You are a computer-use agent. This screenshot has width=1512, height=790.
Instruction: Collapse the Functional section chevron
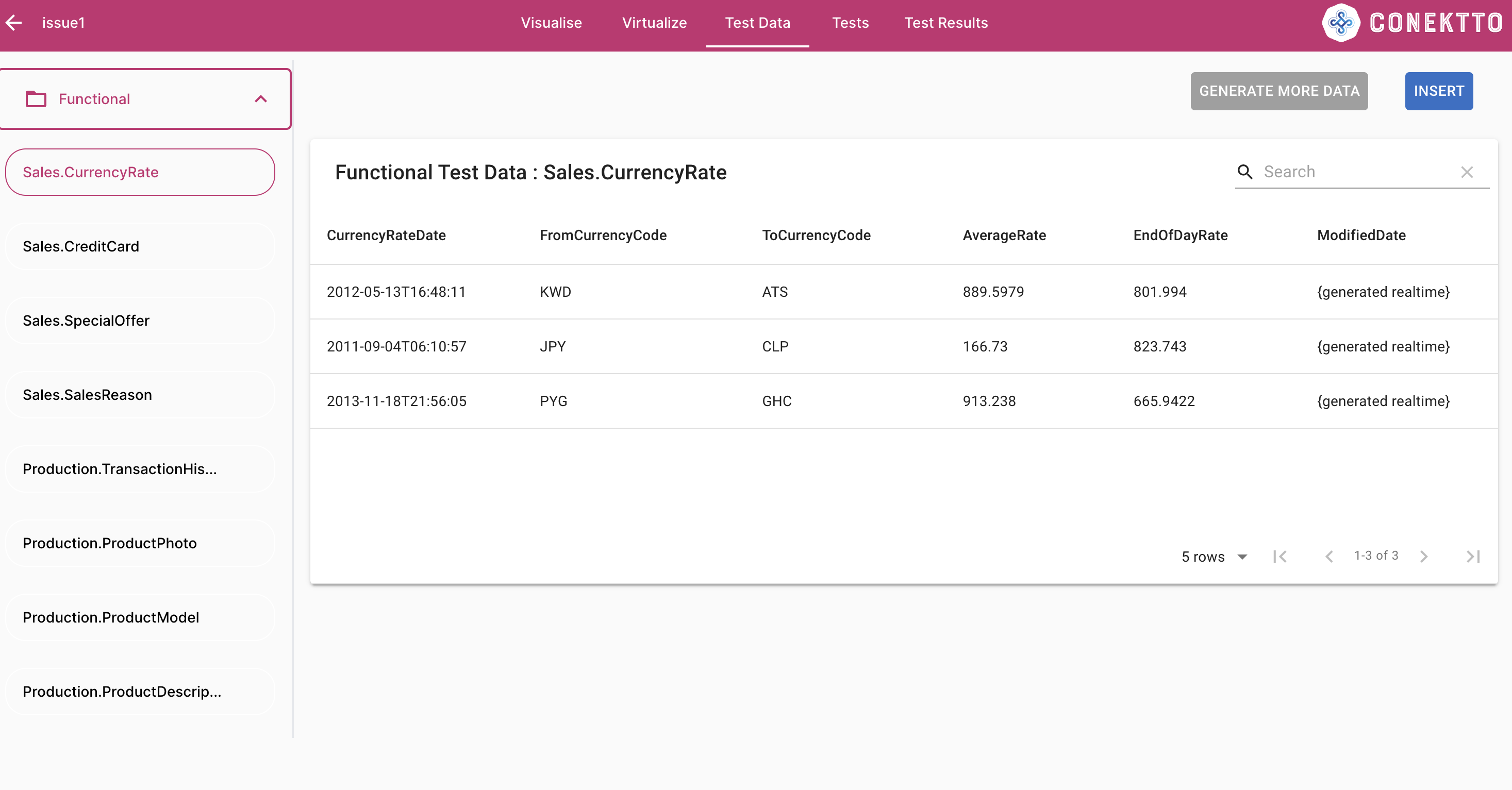261,98
